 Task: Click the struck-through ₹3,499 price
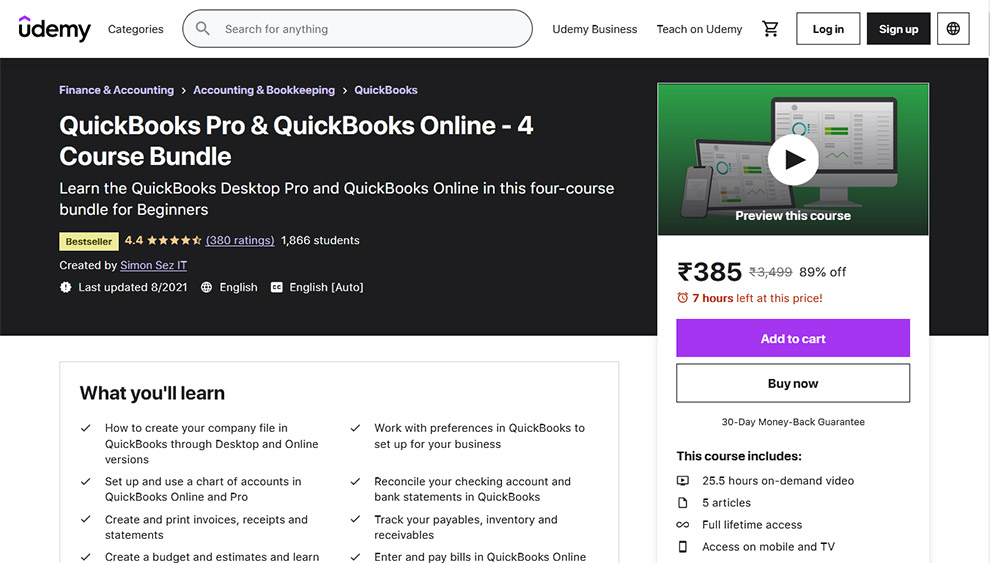click(x=770, y=272)
